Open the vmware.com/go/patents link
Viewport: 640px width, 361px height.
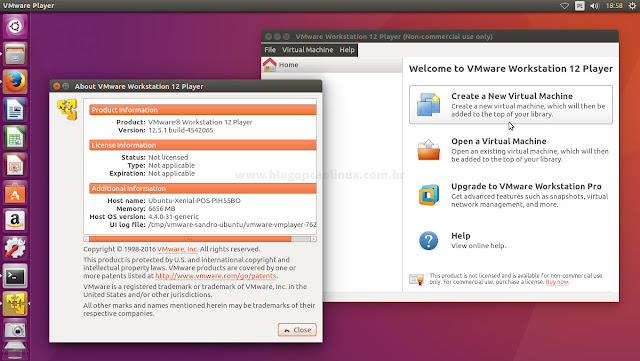click(216, 276)
